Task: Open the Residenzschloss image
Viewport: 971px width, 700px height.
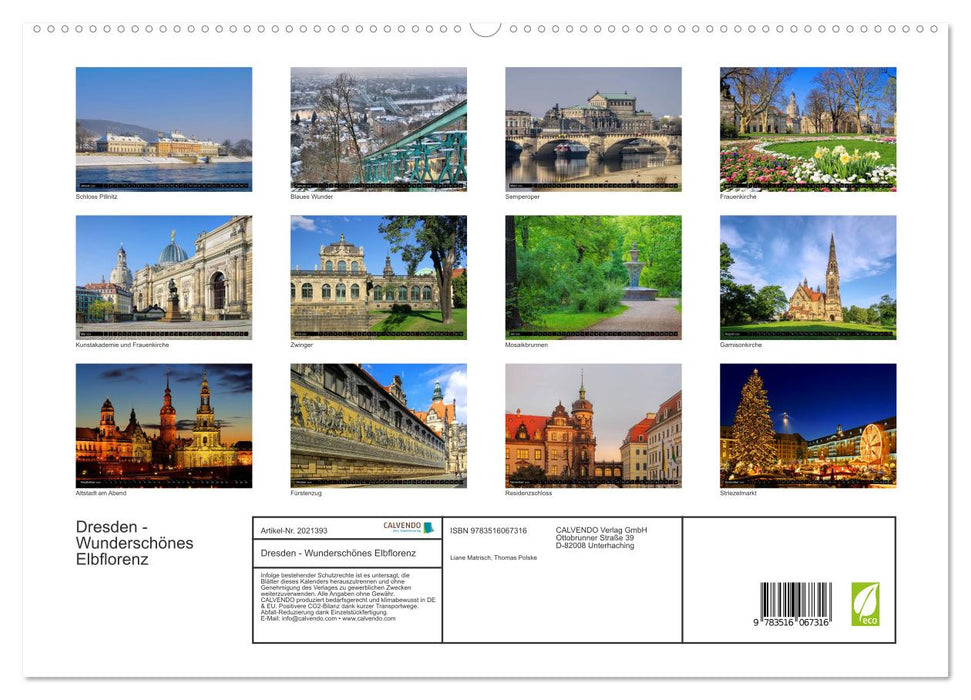Action: pyautogui.click(x=593, y=425)
